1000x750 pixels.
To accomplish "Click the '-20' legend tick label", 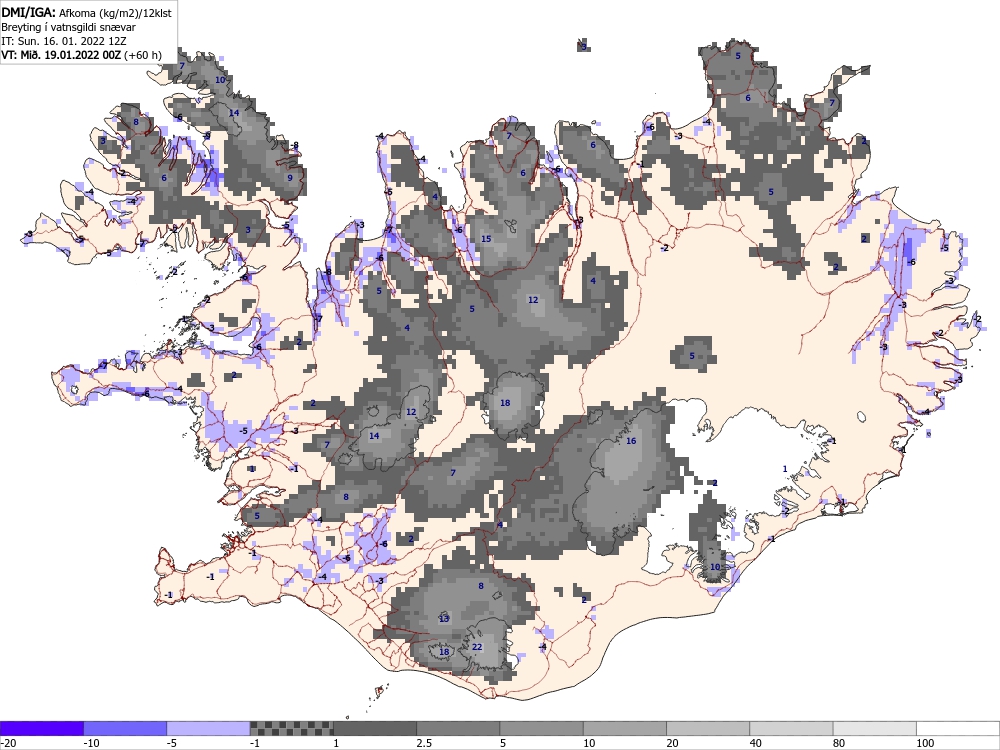I will click(8, 743).
